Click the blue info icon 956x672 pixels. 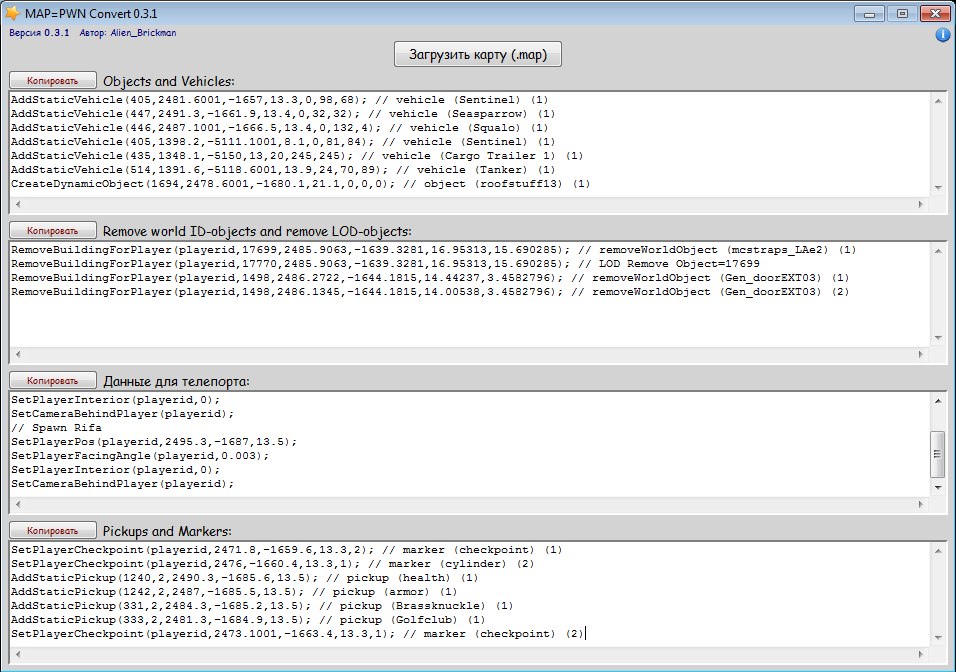[x=942, y=35]
